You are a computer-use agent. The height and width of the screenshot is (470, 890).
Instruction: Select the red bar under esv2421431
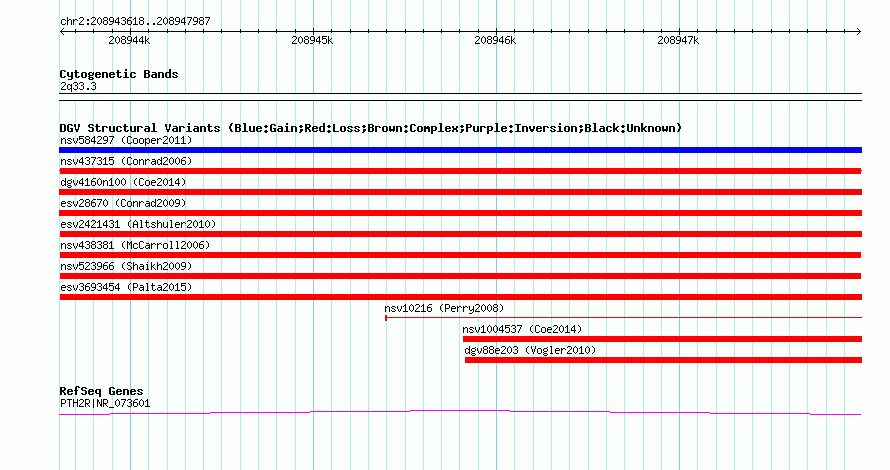460,234
